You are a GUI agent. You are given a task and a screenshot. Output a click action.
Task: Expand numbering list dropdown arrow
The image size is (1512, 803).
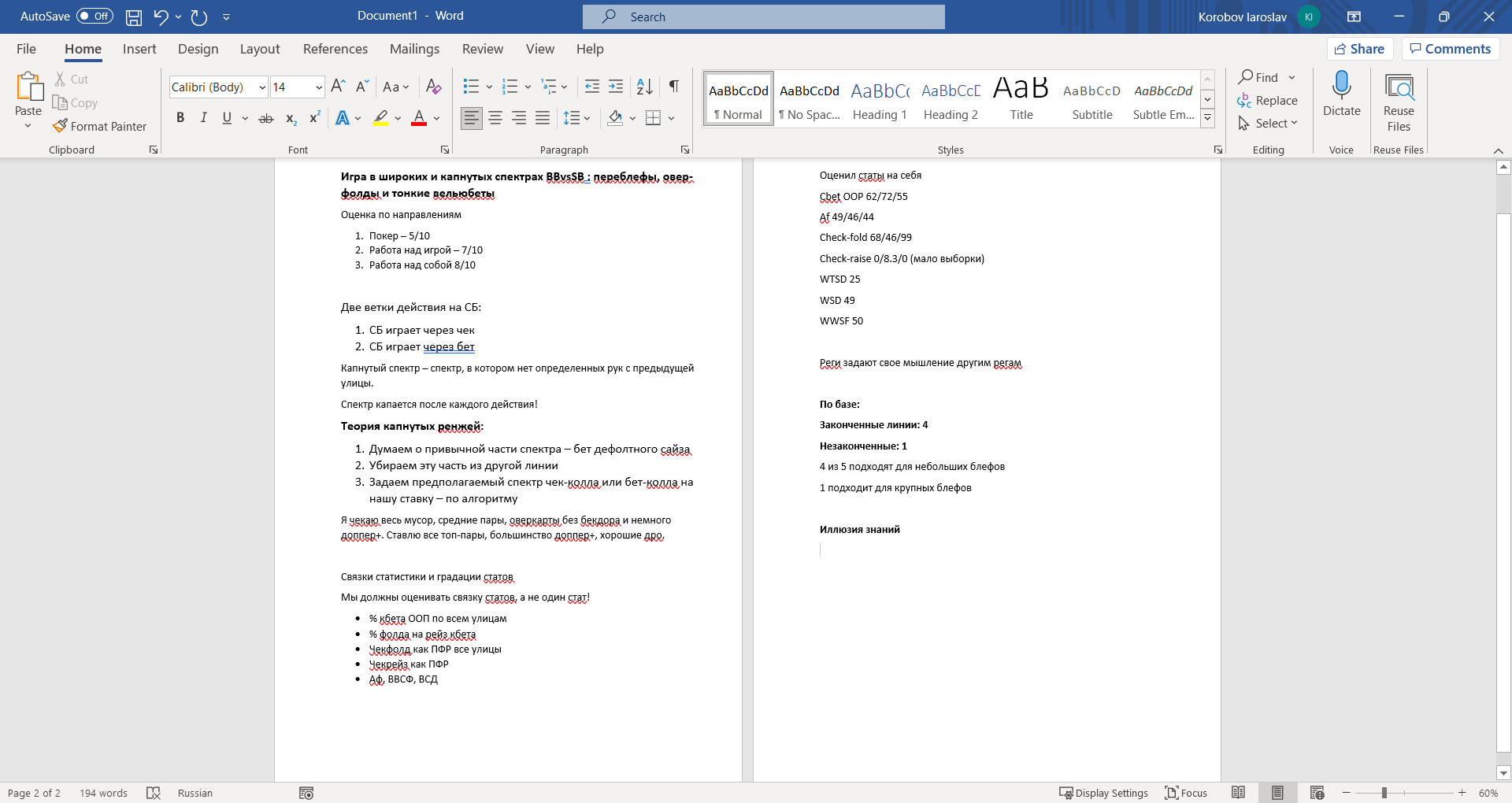(528, 87)
